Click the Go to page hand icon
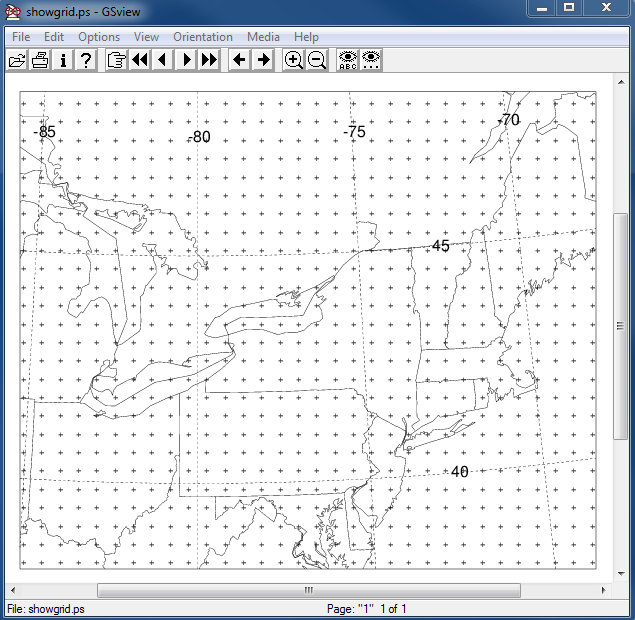 (116, 60)
